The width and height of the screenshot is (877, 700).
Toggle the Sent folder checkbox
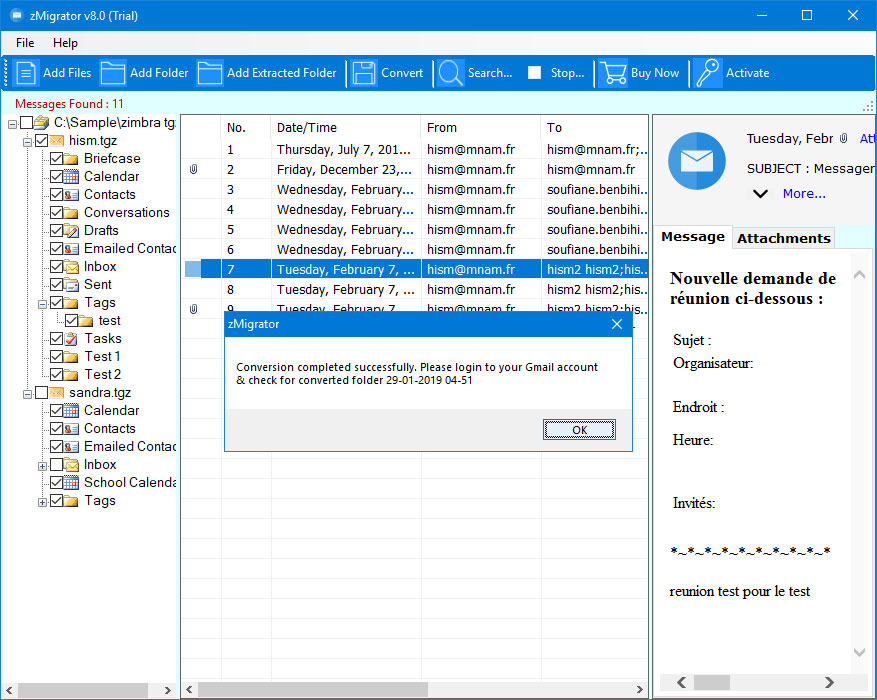pyautogui.click(x=56, y=285)
